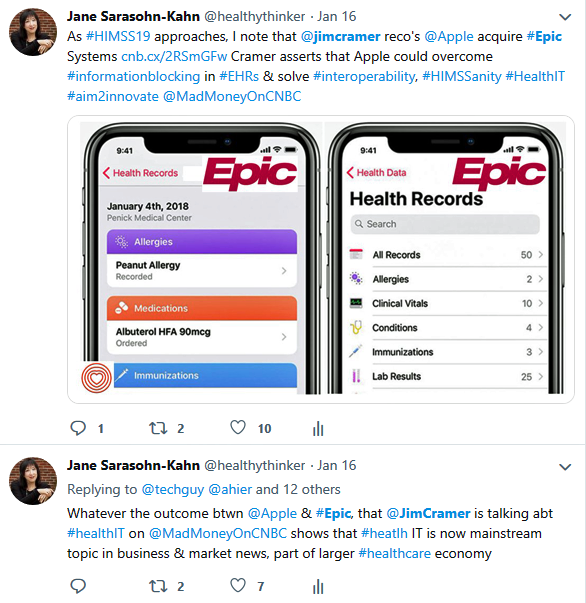Open the Epic phone screenshots image

(x=321, y=259)
